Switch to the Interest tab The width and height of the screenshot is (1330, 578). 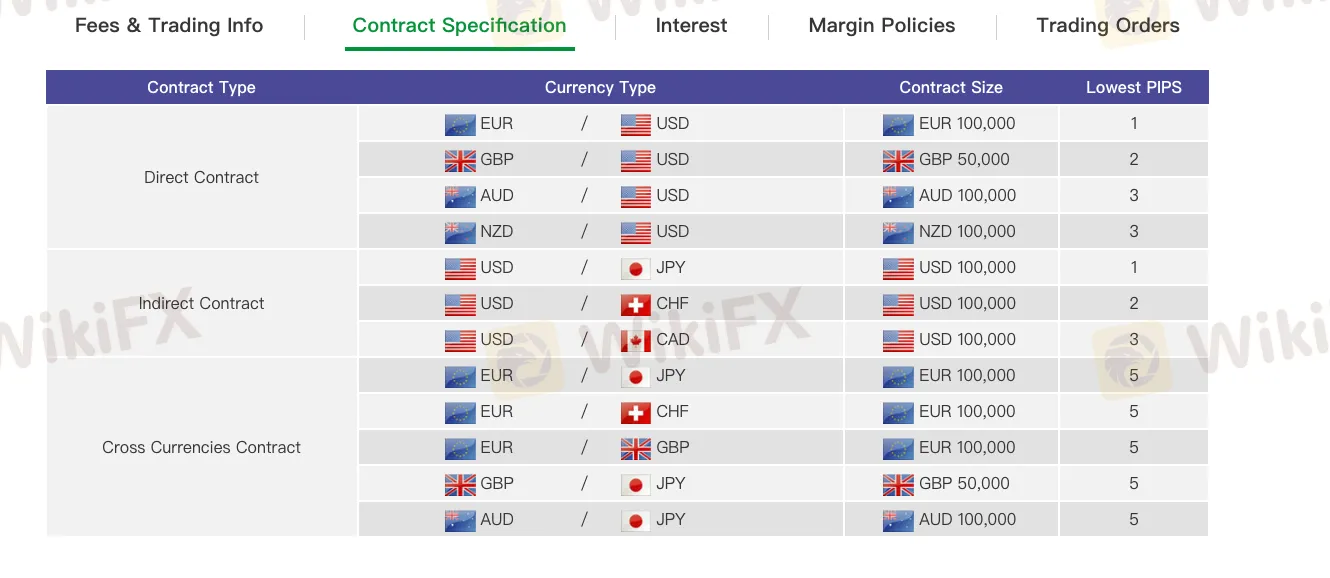pos(691,26)
